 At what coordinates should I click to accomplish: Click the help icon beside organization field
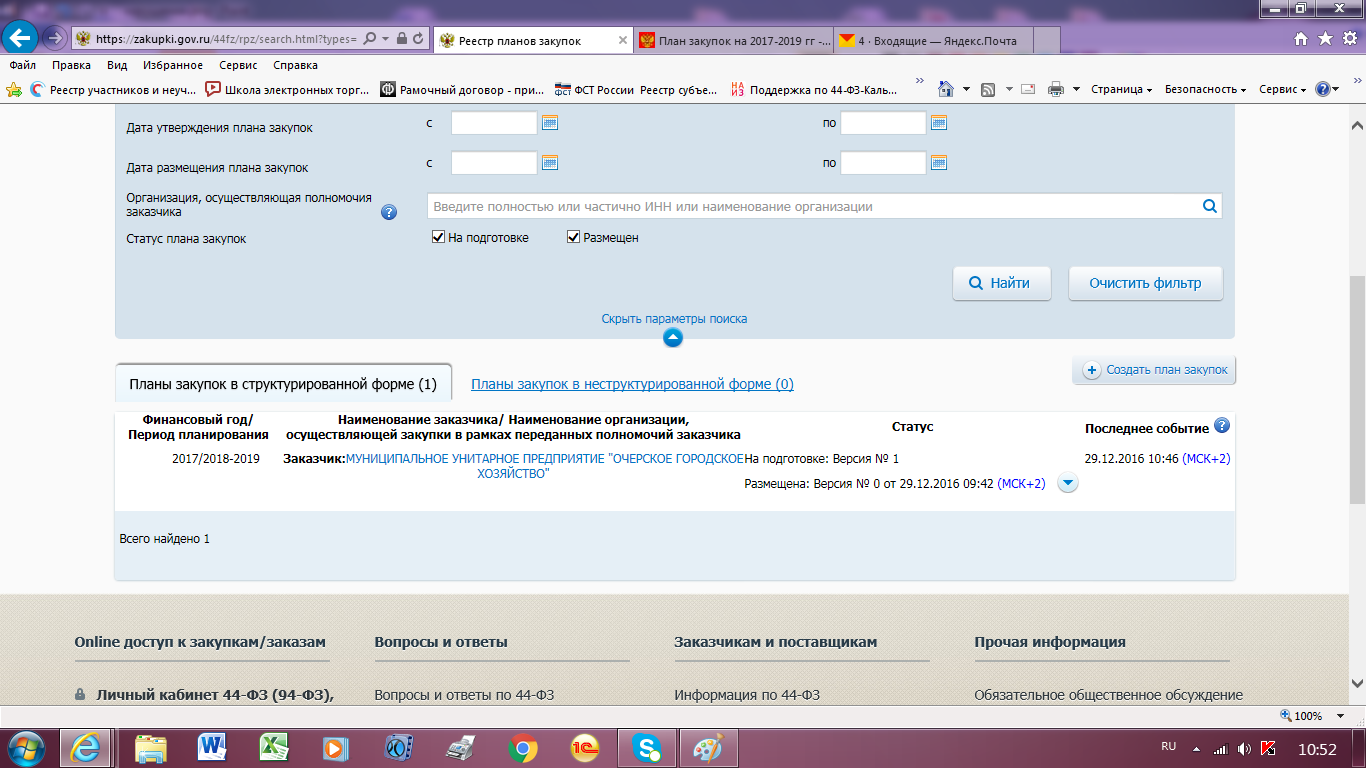pos(389,212)
